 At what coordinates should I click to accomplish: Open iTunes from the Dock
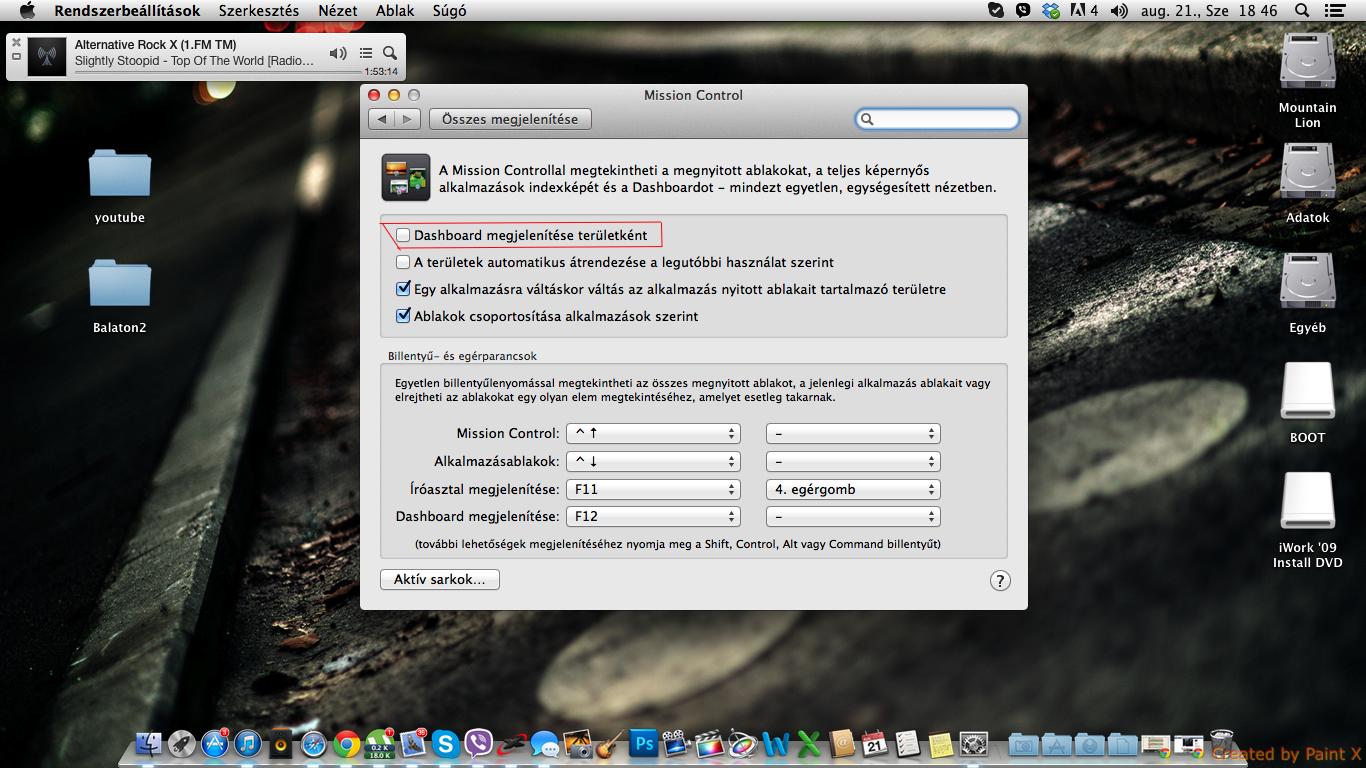pyautogui.click(x=248, y=744)
